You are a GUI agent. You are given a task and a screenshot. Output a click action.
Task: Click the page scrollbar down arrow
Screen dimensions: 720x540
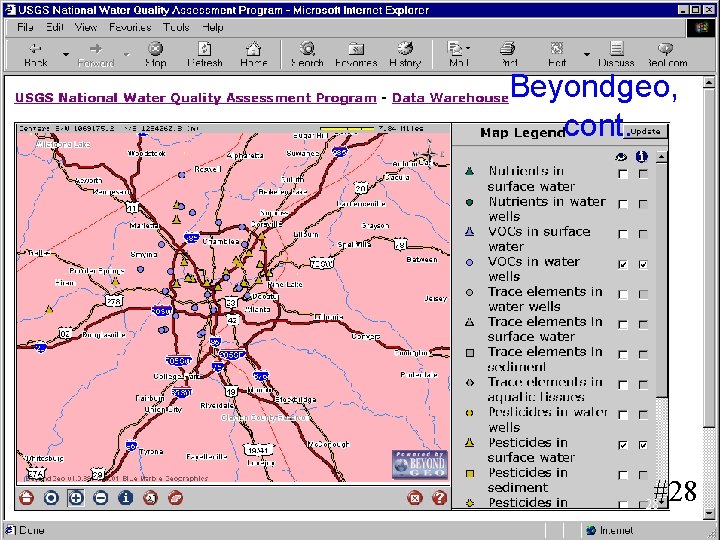tap(709, 513)
